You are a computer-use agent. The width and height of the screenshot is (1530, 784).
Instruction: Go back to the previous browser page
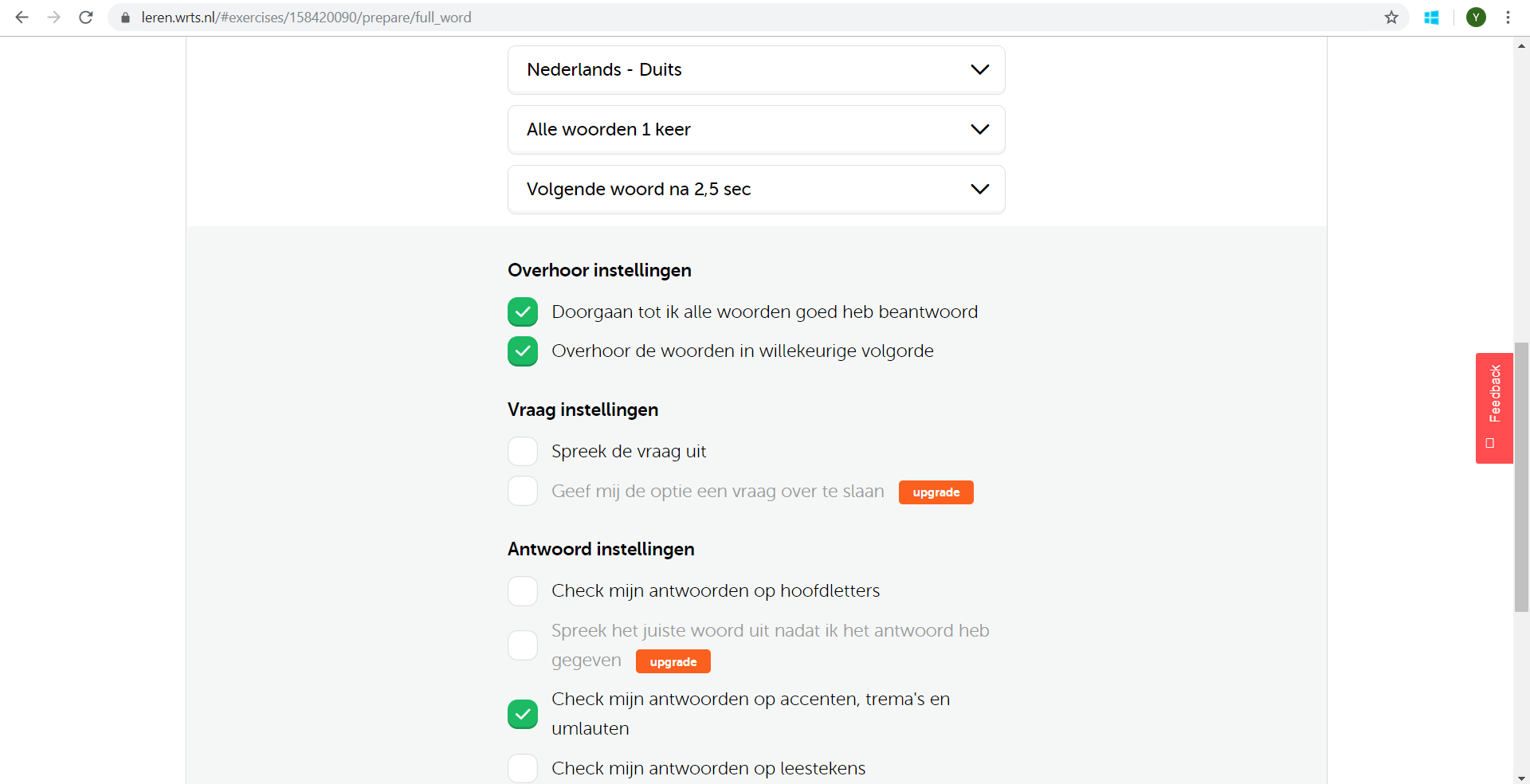click(22, 18)
